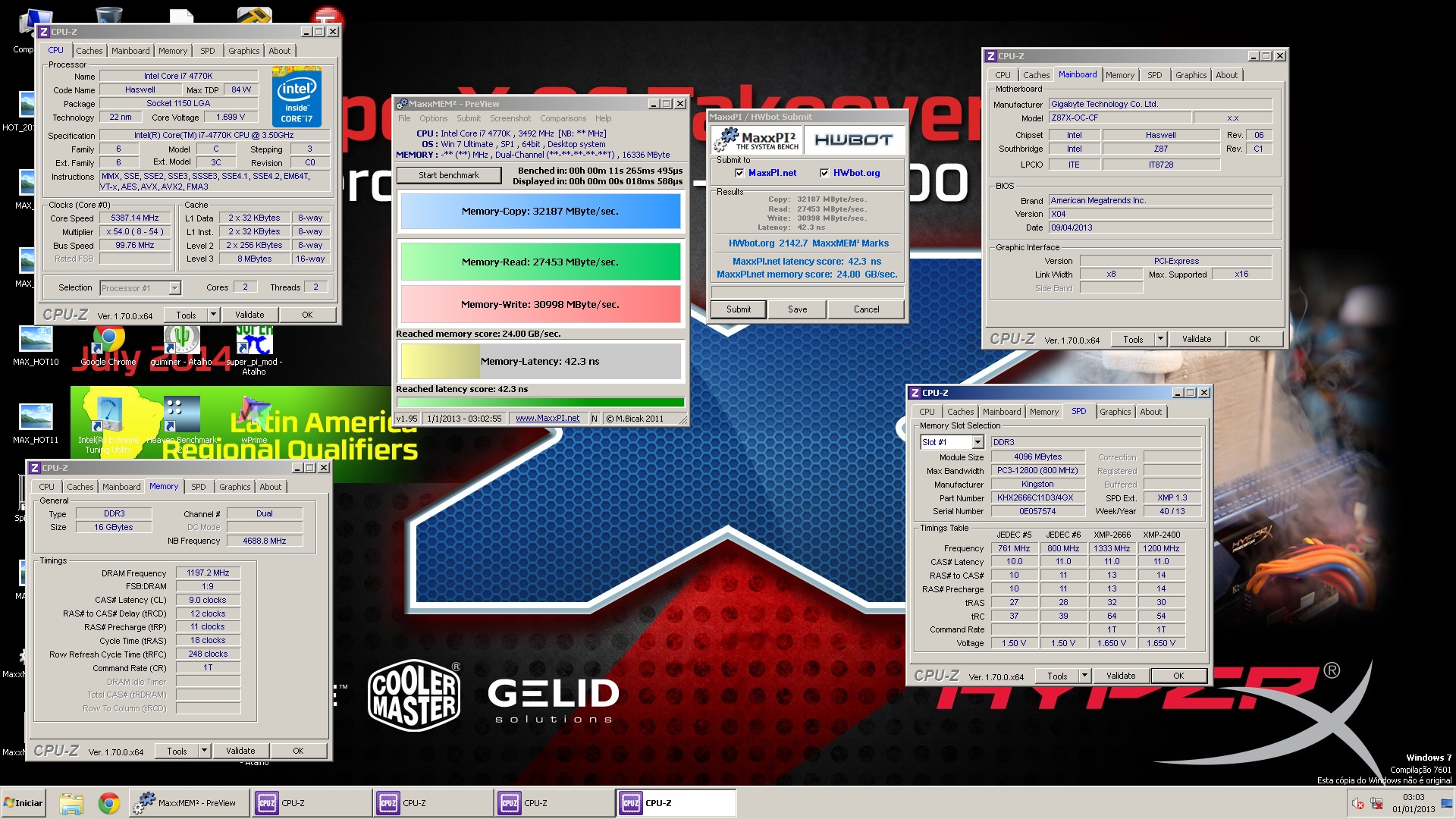
Task: Open Screenshot menu in MaxxMEM²
Action: 510,118
